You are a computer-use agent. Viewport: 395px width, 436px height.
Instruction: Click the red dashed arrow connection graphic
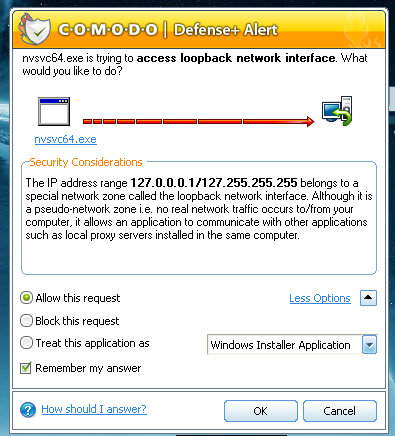click(x=199, y=121)
